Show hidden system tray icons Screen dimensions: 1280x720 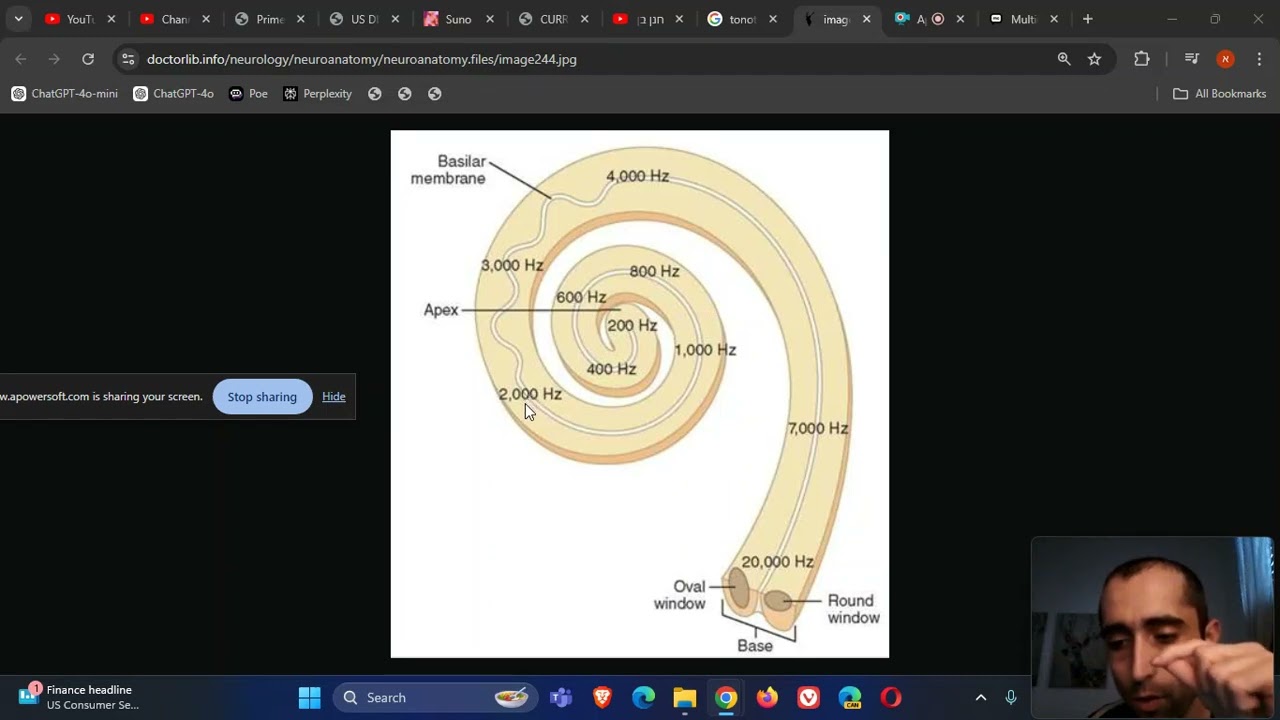(981, 697)
